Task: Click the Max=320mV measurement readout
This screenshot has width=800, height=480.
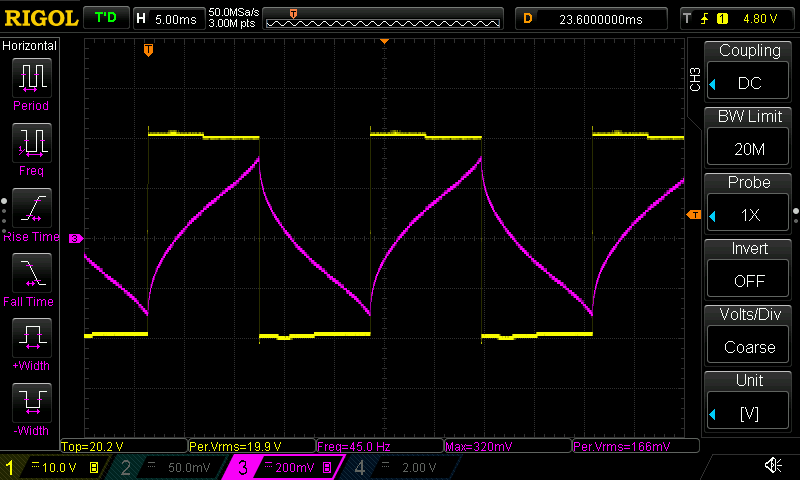Action: 508,446
